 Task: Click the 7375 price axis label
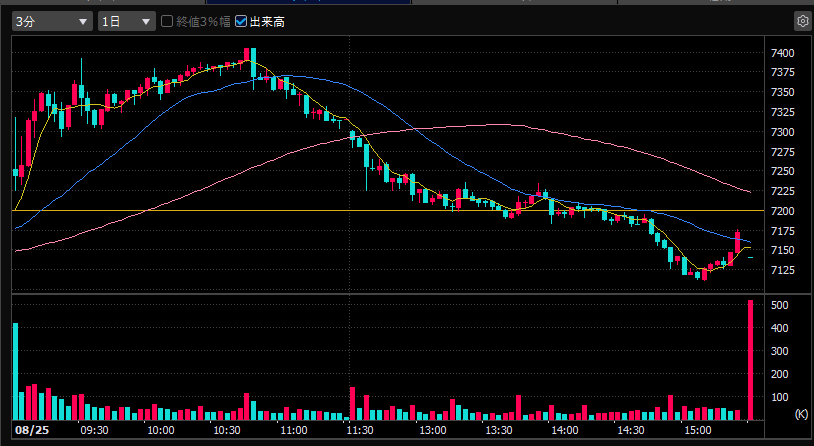tap(782, 73)
